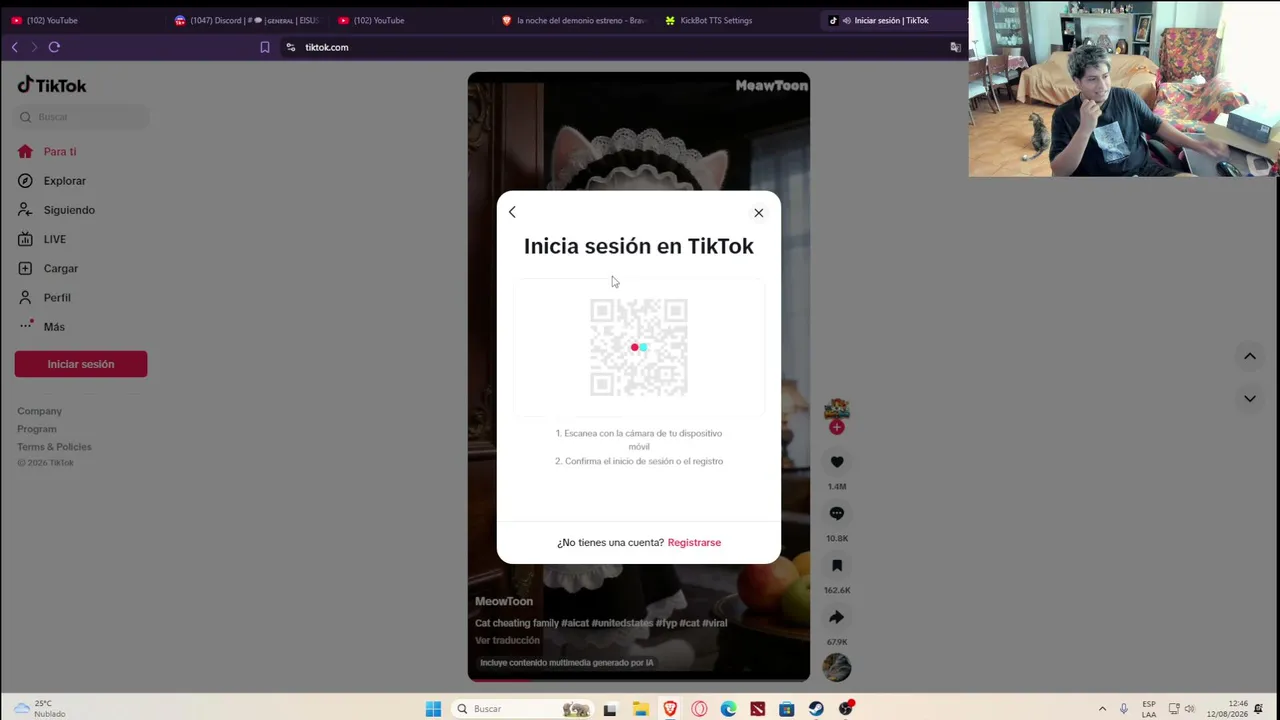Go to next video with down chevron
Viewport: 1280px width, 720px height.
[1250, 398]
